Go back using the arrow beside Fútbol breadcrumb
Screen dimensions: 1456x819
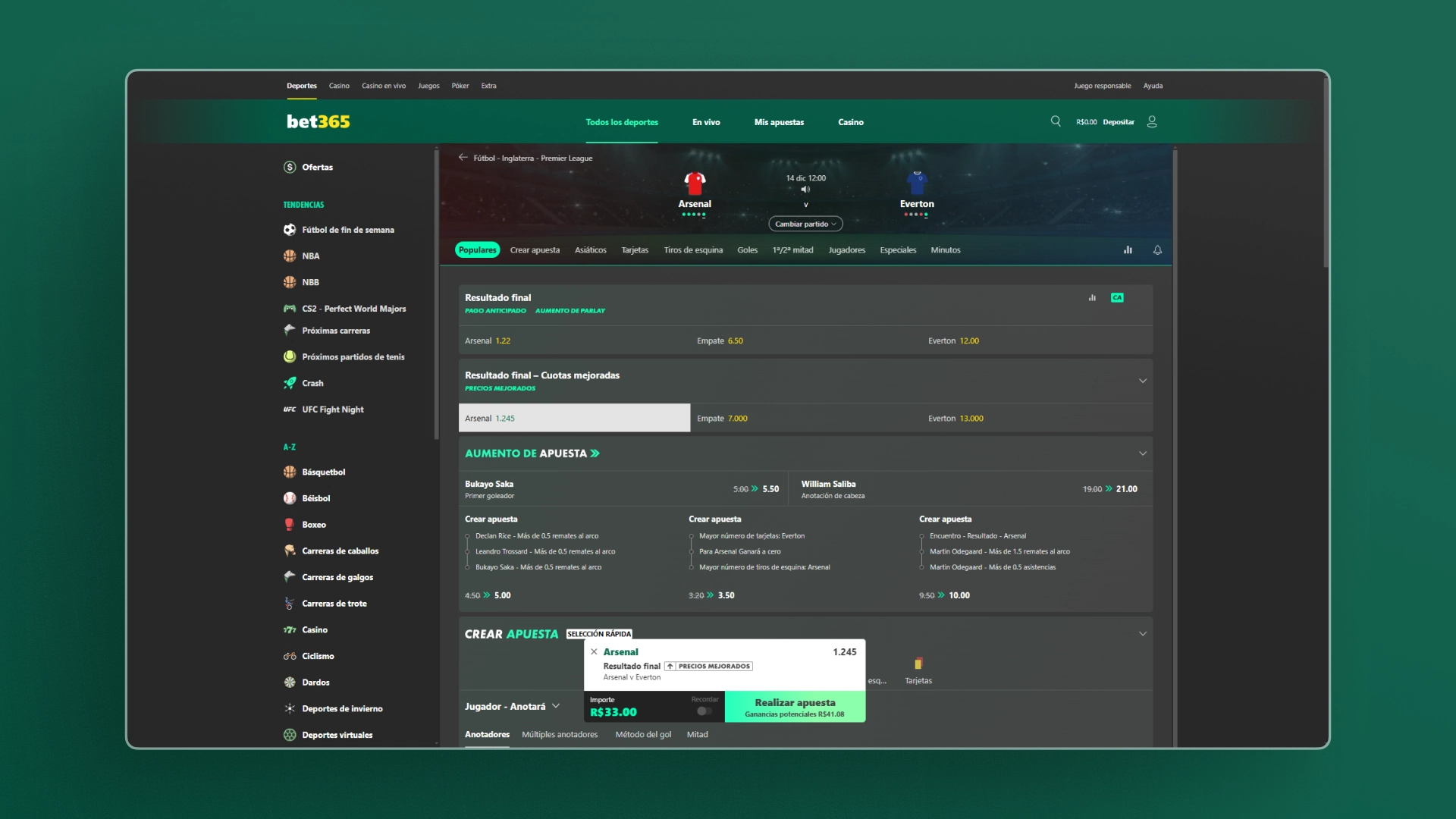463,158
